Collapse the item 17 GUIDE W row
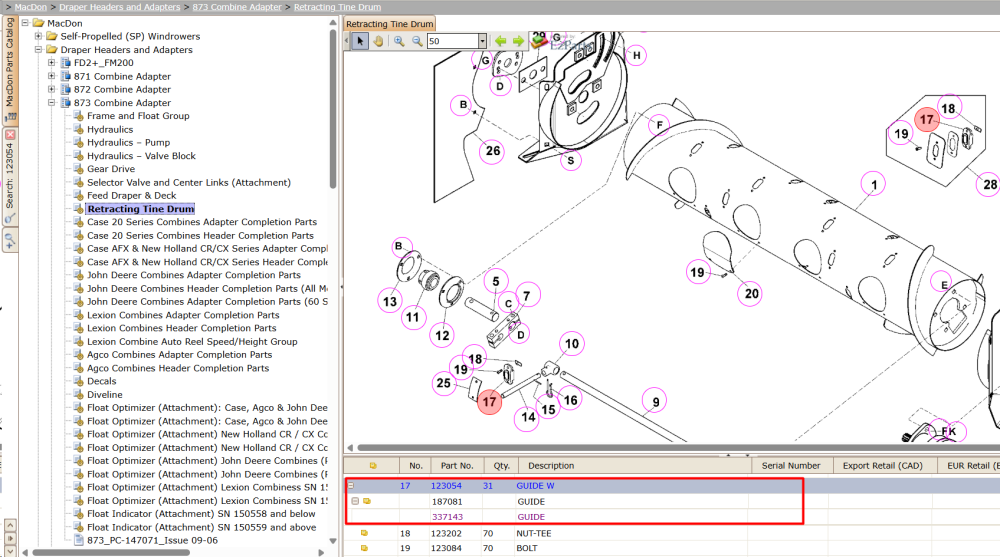This screenshot has width=1000, height=557. click(351, 486)
